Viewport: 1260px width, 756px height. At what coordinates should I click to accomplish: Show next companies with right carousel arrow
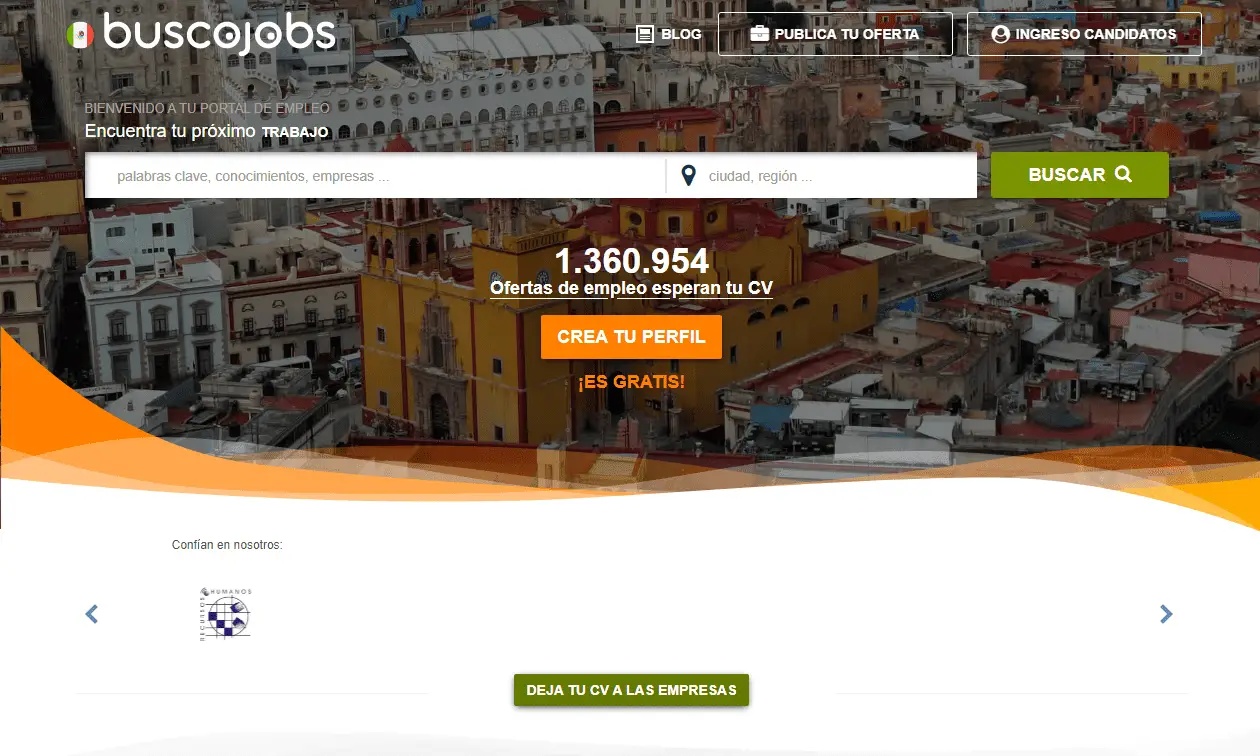[1166, 614]
